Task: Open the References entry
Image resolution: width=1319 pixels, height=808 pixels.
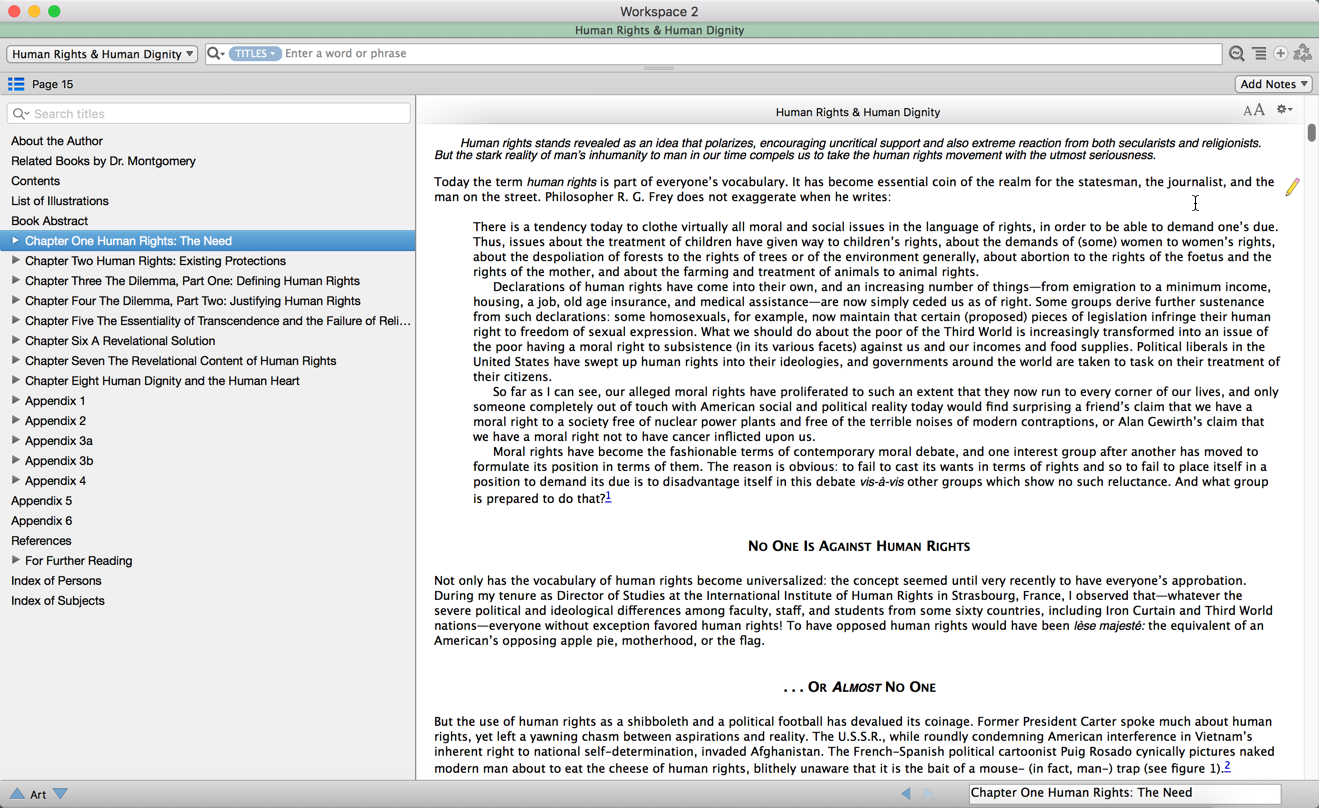Action: pos(41,541)
